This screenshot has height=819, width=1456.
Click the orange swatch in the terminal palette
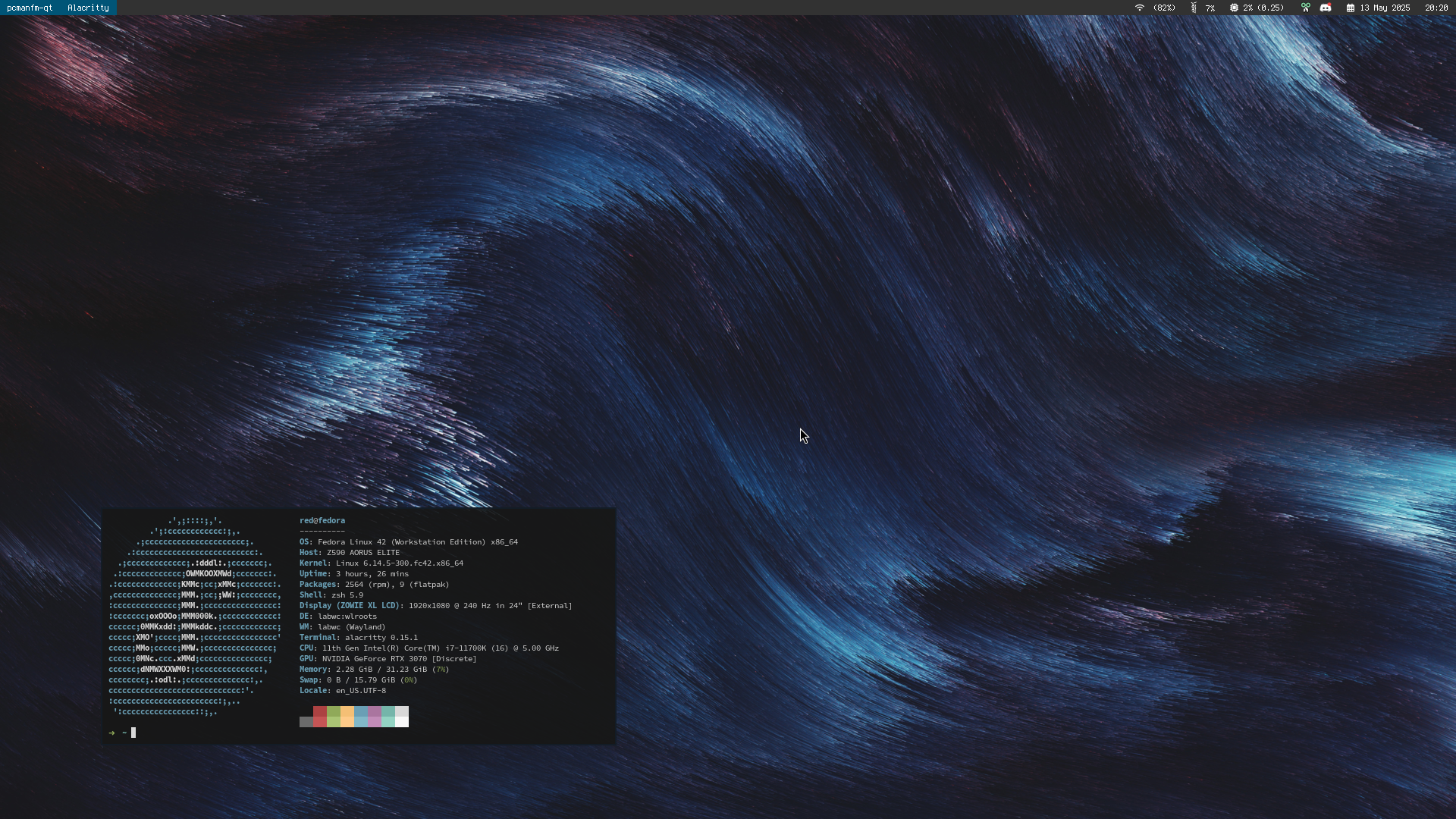click(347, 717)
